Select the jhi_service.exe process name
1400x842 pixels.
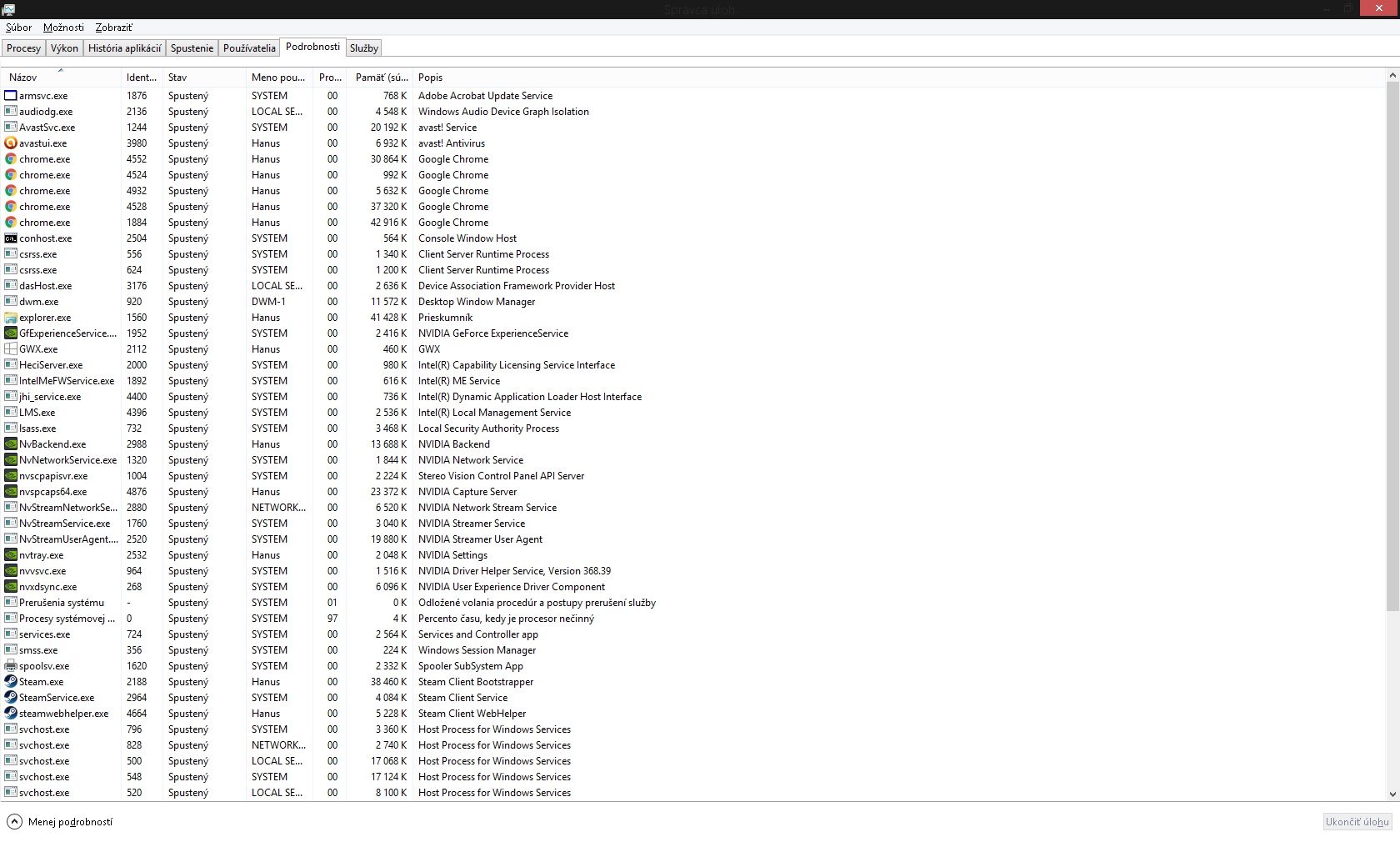click(50, 397)
